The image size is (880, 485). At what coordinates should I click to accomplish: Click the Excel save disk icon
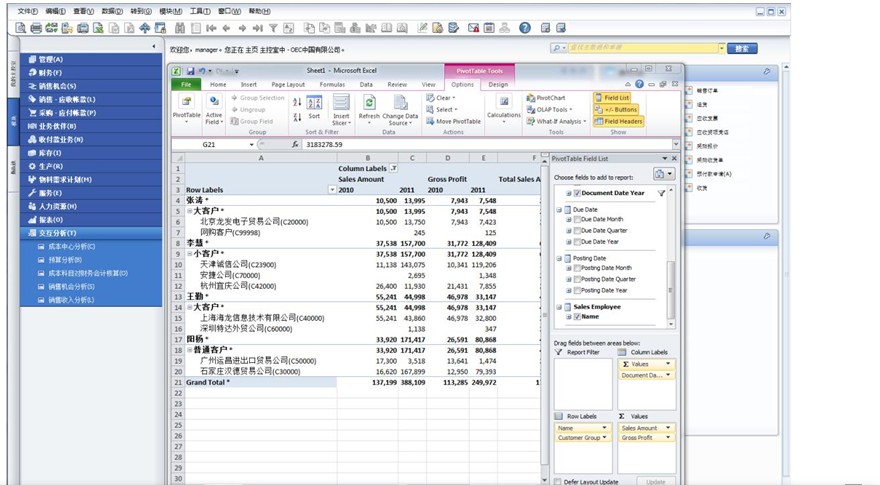click(191, 71)
